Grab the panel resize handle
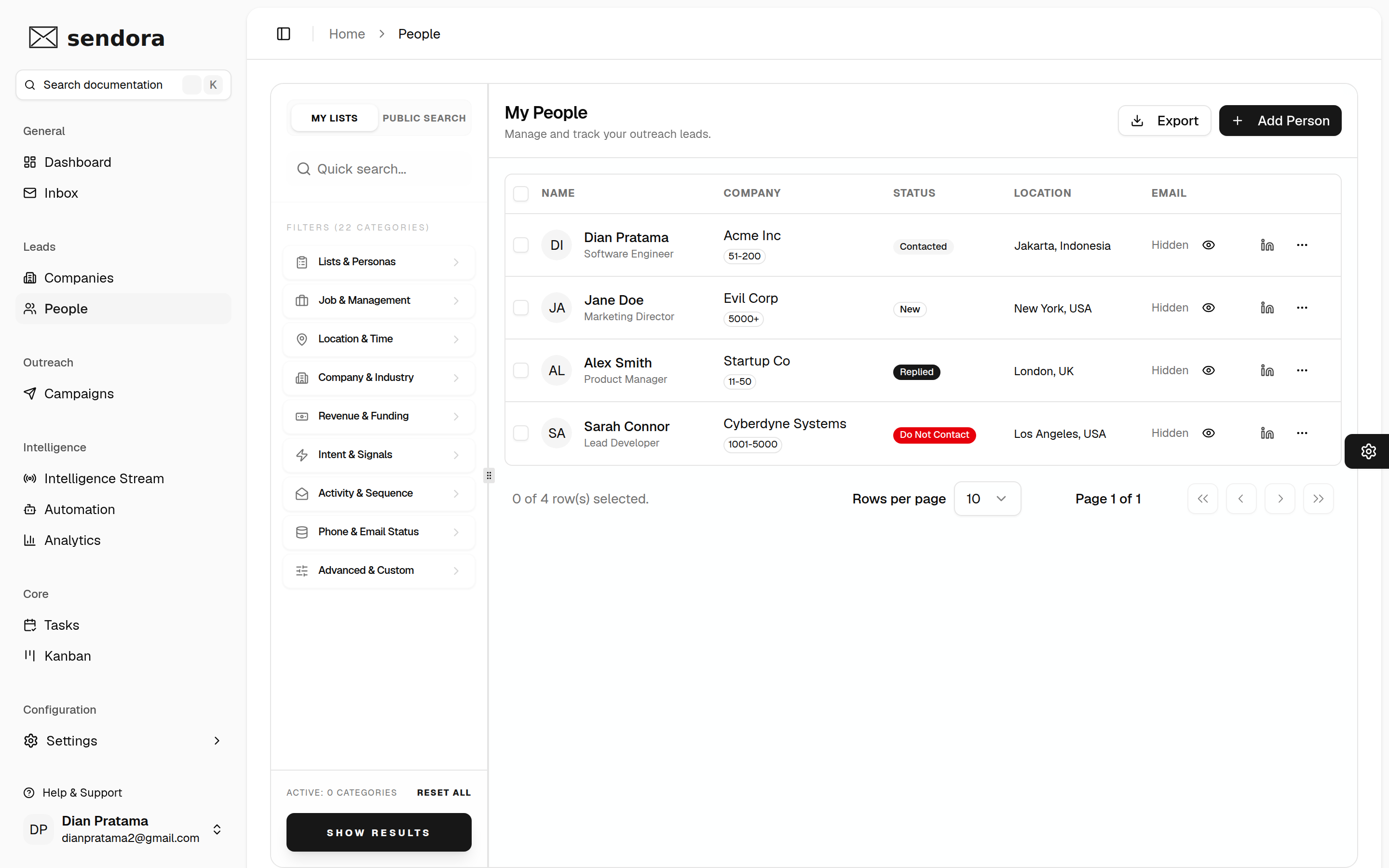Screen dimensions: 1389x868 489,475
